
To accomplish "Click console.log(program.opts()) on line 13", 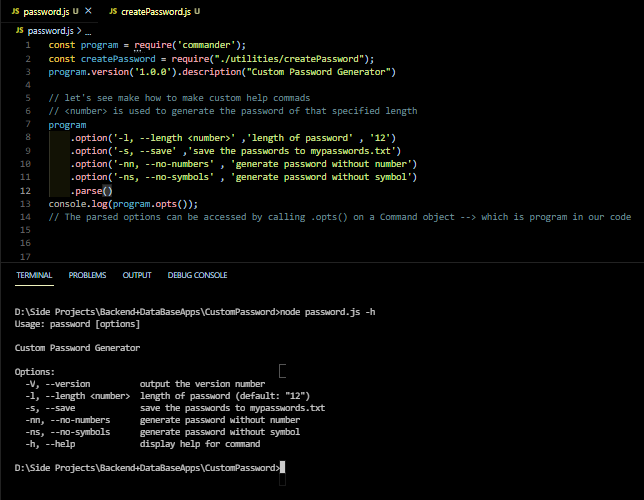I will pyautogui.click(x=123, y=204).
